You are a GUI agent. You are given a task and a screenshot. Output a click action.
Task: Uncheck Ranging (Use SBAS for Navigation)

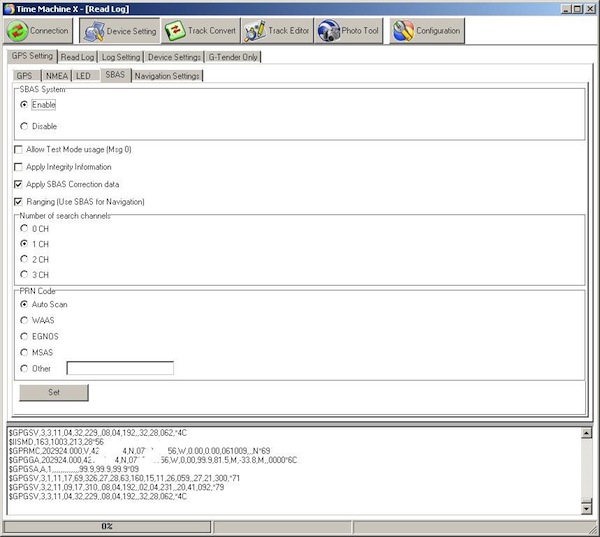click(x=18, y=201)
